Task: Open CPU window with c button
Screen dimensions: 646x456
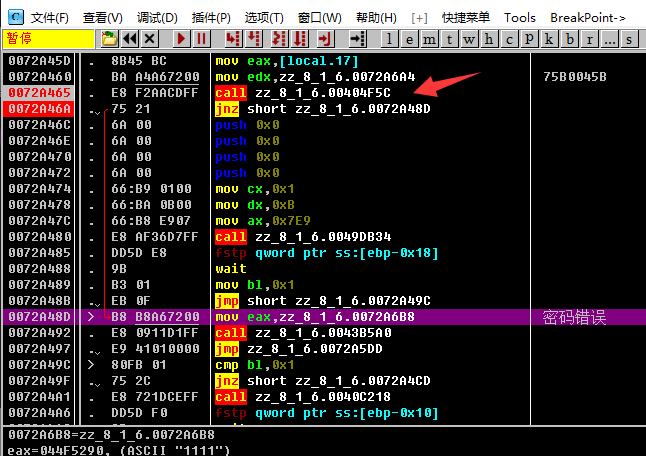Action: point(509,39)
